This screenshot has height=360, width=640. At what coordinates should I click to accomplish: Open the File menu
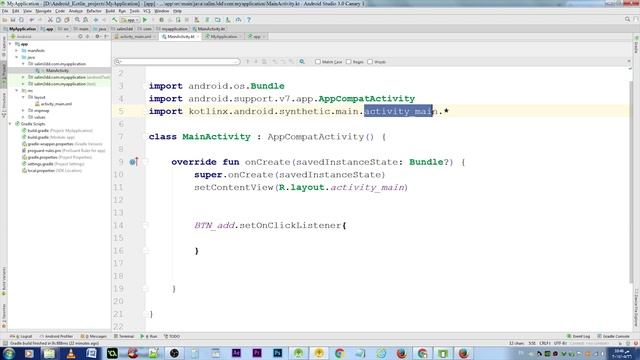click(x=4, y=11)
